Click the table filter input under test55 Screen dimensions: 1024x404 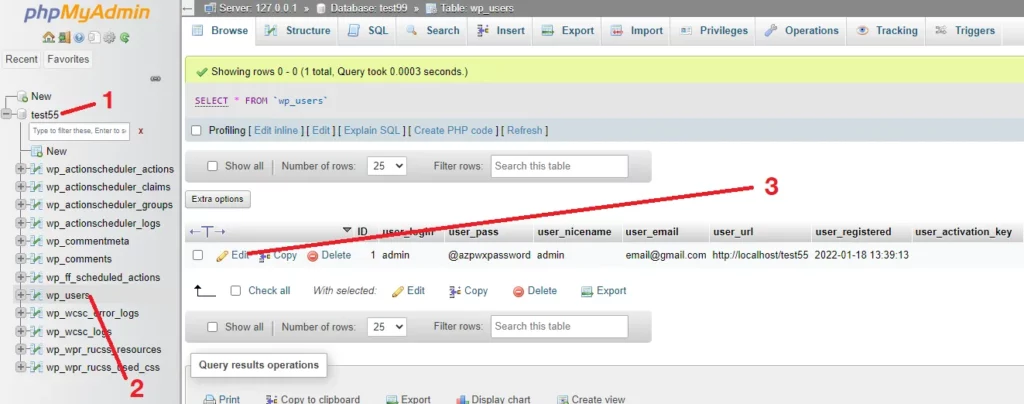80,131
